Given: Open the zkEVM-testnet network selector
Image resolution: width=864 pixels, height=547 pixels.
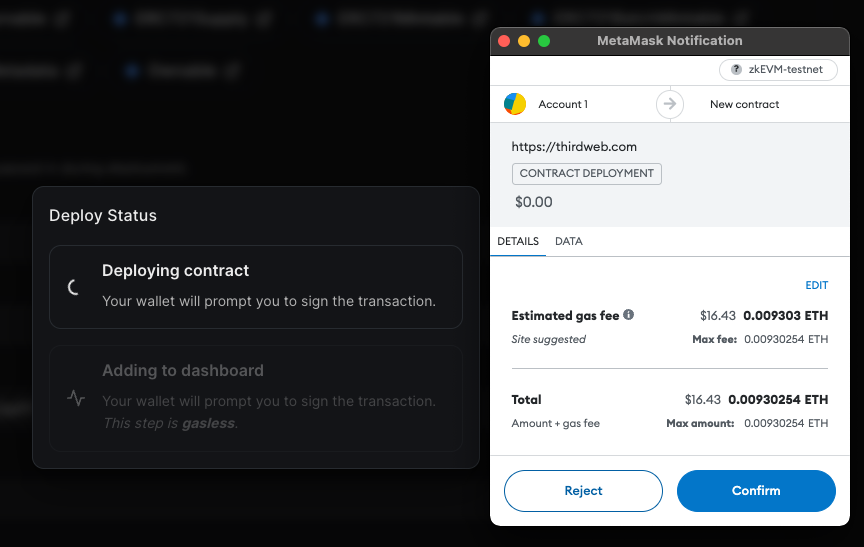Looking at the screenshot, I should [778, 69].
